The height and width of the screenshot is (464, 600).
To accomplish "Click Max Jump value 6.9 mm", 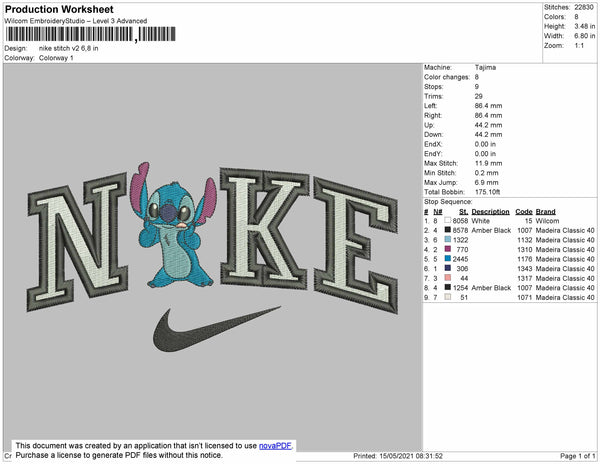I will click(487, 182).
